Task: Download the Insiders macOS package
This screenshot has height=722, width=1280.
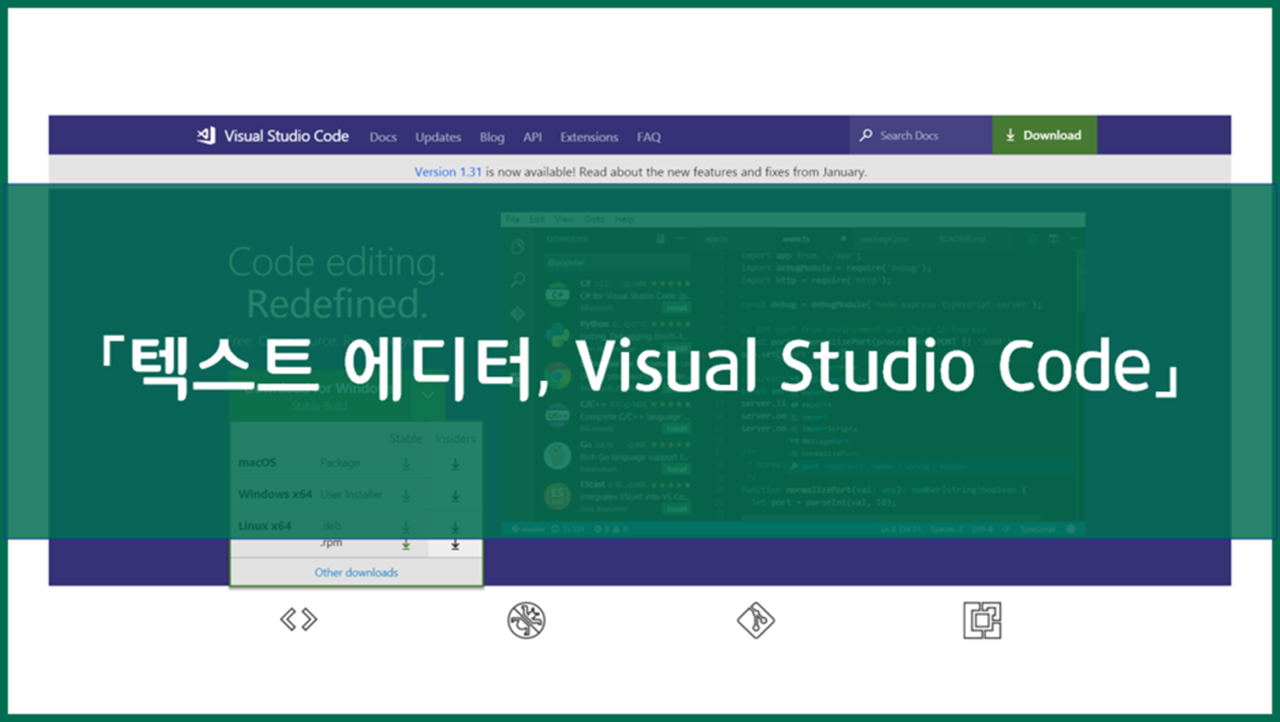Action: click(455, 464)
